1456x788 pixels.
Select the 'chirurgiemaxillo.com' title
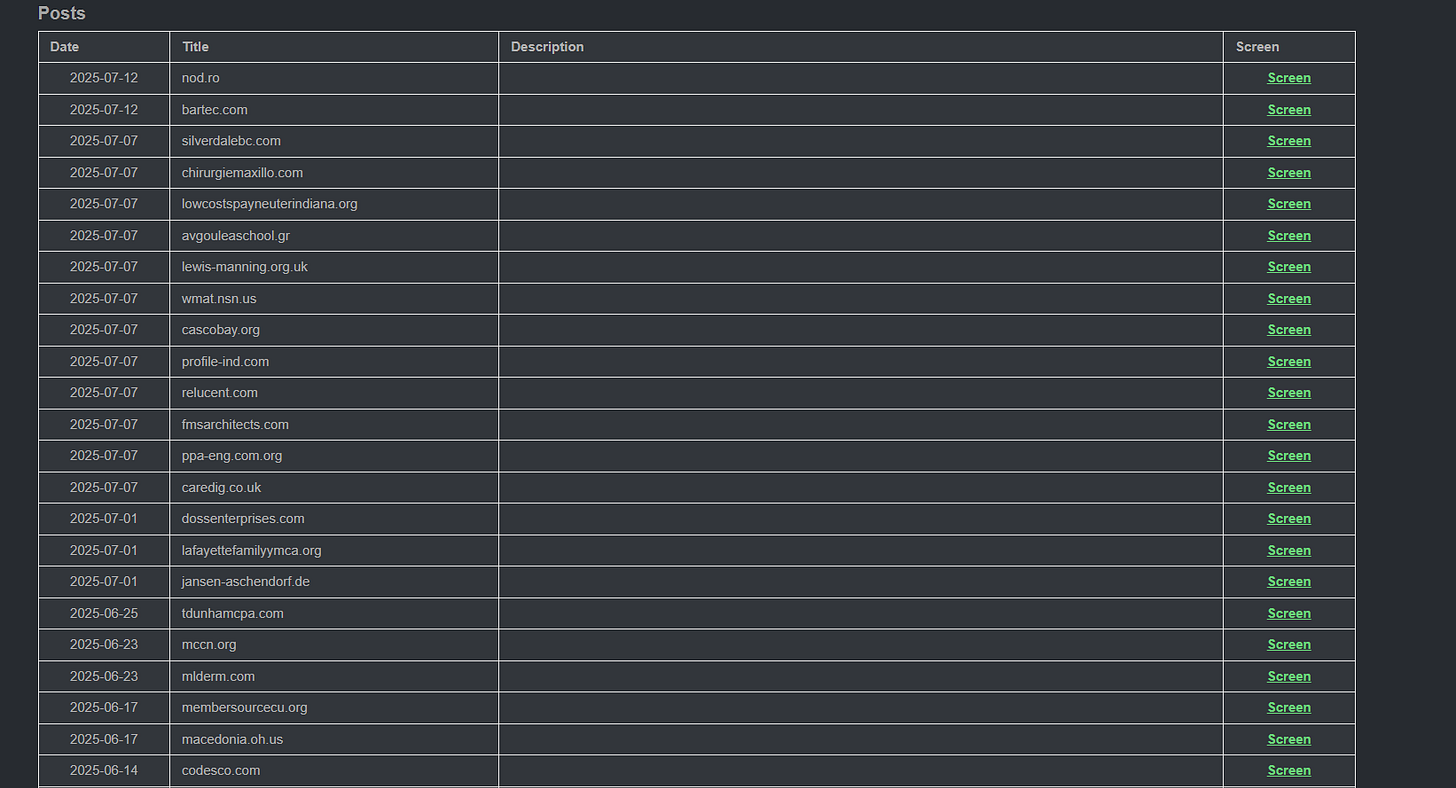(242, 173)
